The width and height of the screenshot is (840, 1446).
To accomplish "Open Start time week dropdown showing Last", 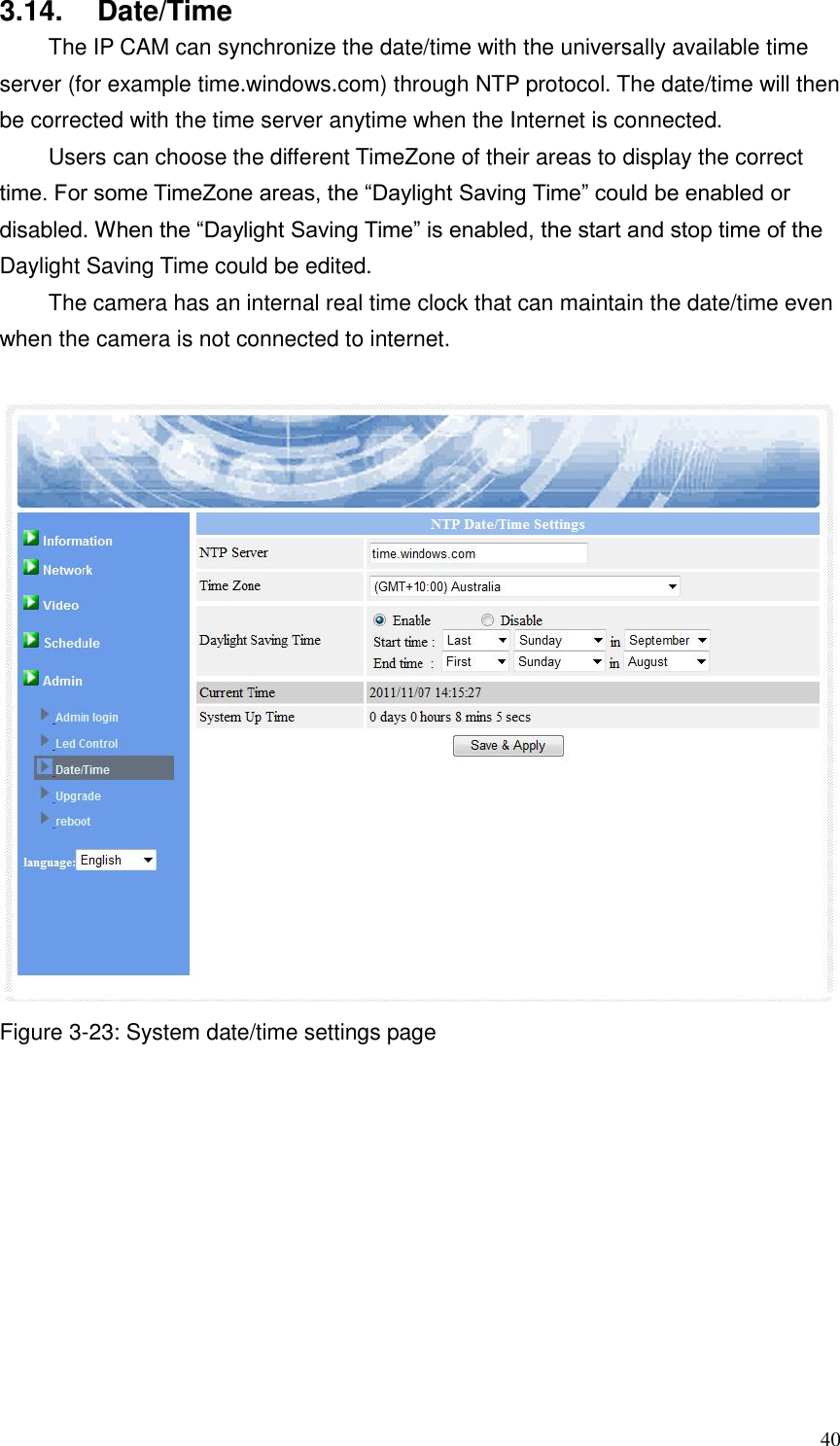I will (476, 640).
